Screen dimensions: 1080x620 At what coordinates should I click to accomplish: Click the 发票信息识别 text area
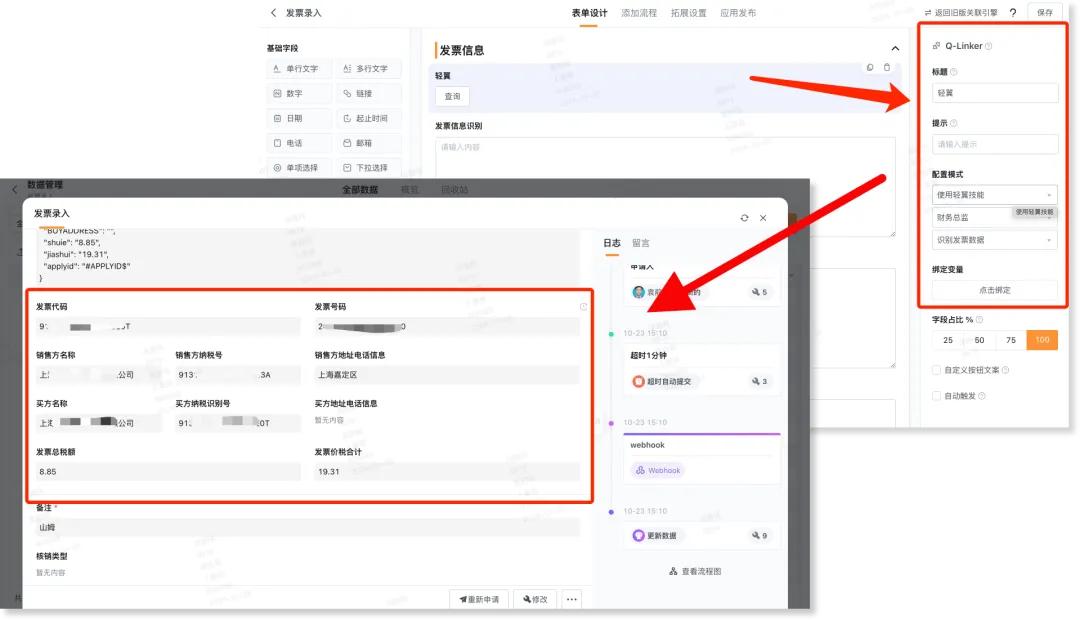click(x=665, y=187)
